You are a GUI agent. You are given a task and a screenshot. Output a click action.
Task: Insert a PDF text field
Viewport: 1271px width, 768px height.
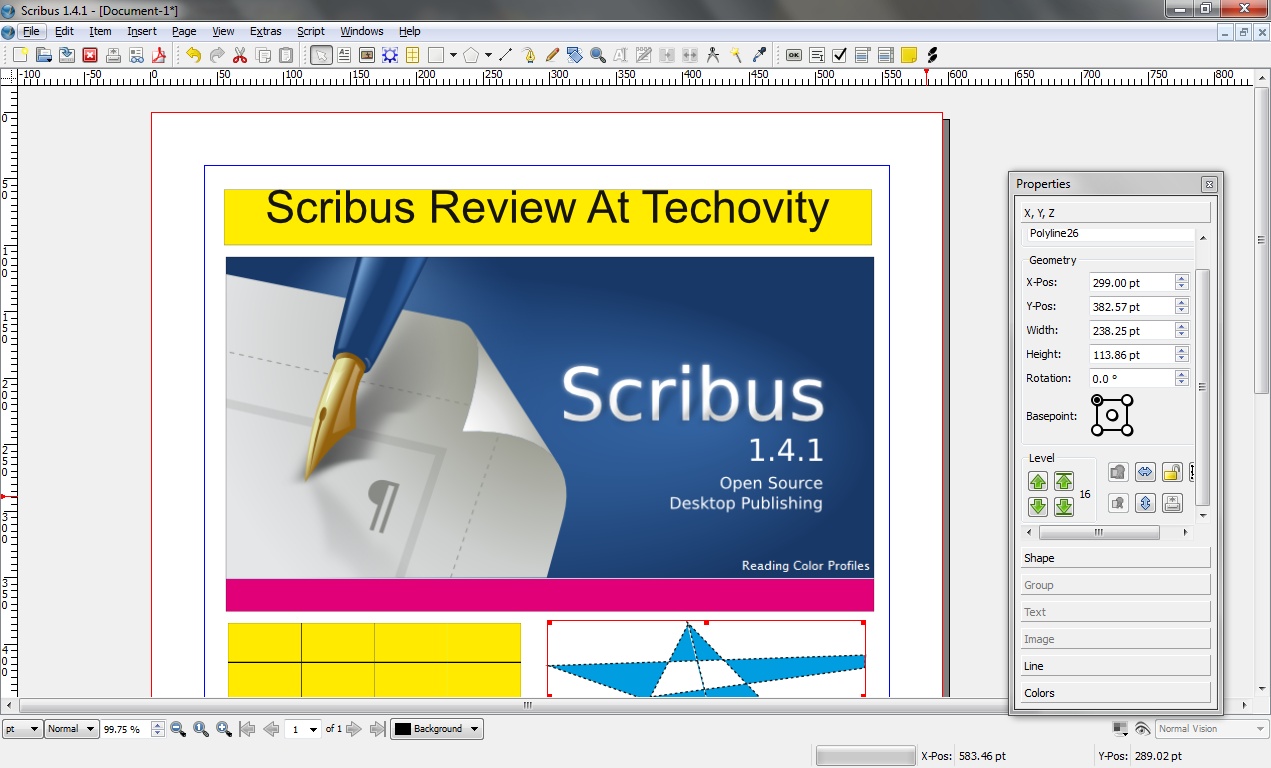817,55
